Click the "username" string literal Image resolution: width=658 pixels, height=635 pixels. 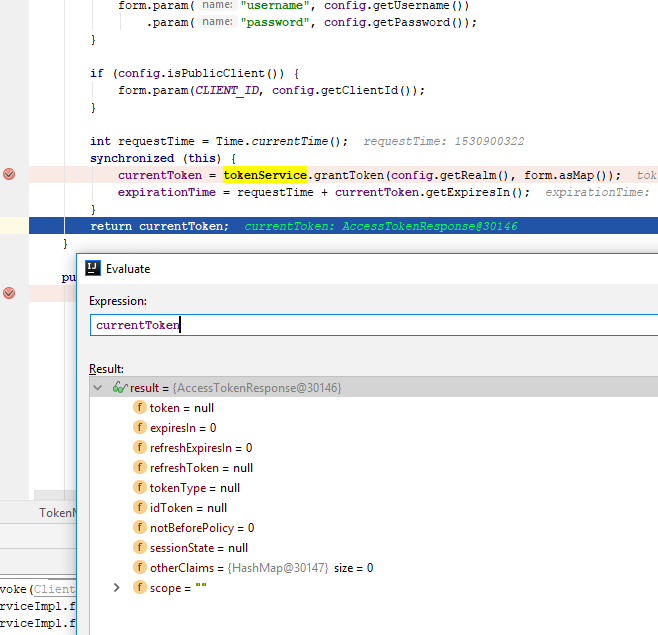[274, 5]
